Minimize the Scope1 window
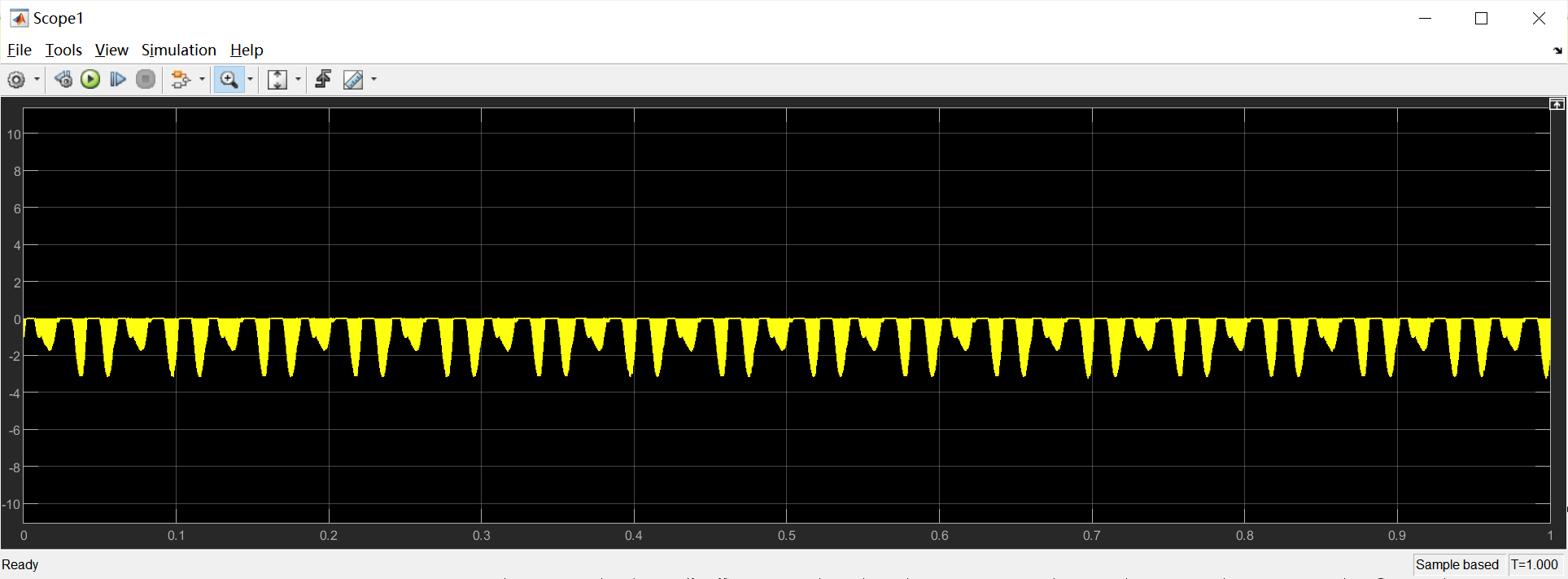 click(x=1425, y=18)
